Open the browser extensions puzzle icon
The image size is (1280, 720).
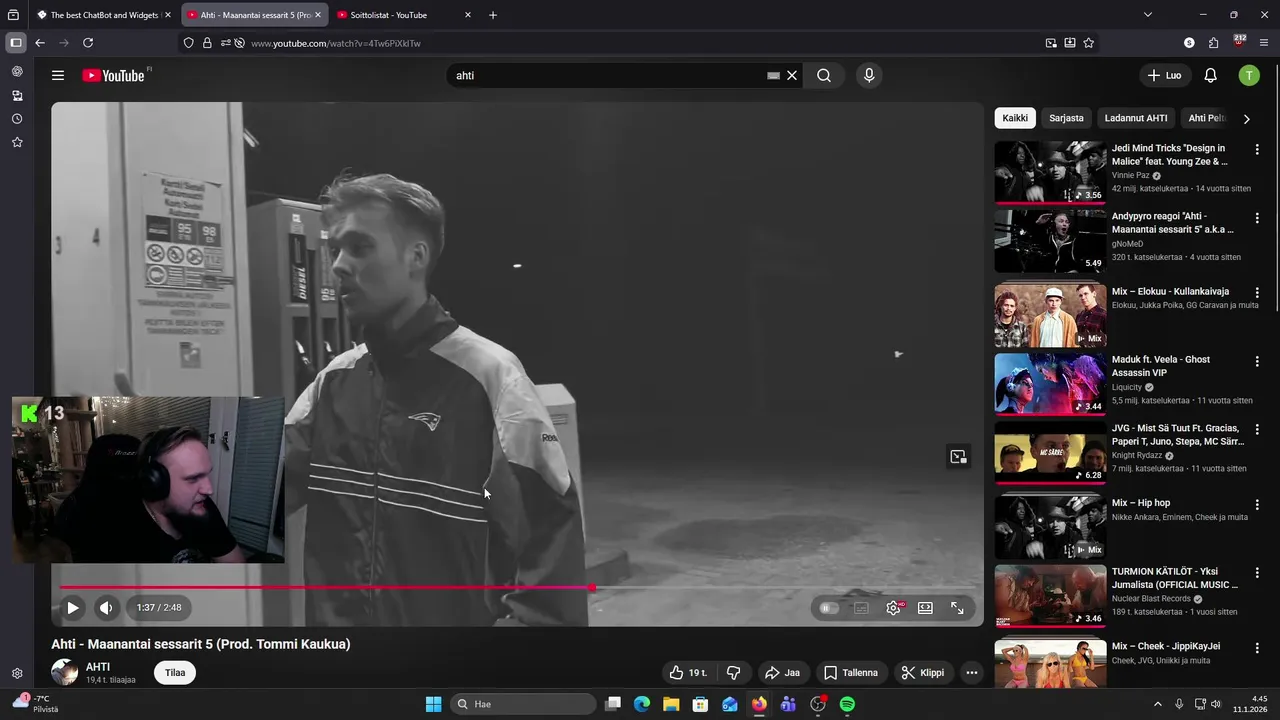1213,43
